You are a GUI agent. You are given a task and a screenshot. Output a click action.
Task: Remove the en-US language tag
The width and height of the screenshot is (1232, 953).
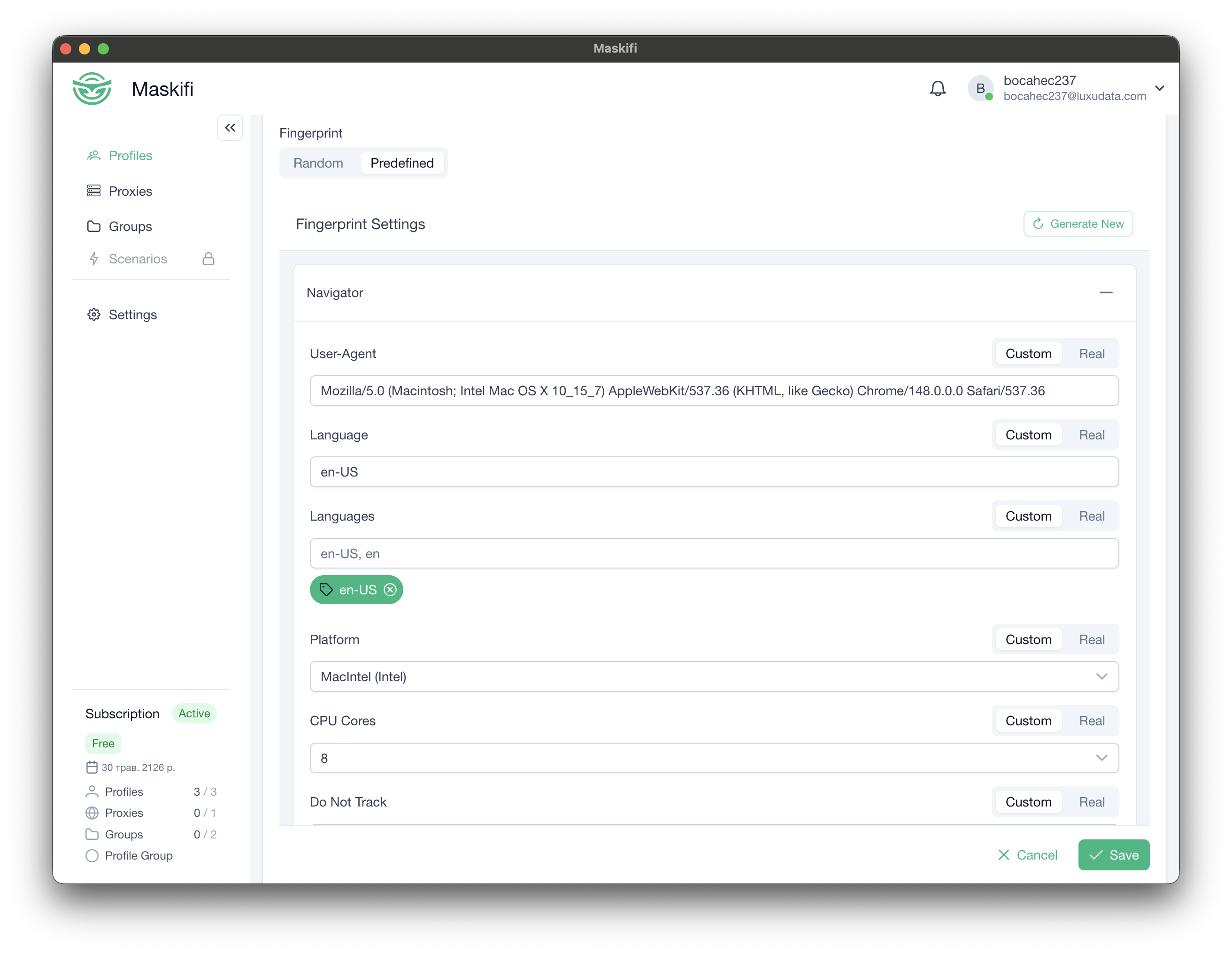click(390, 590)
